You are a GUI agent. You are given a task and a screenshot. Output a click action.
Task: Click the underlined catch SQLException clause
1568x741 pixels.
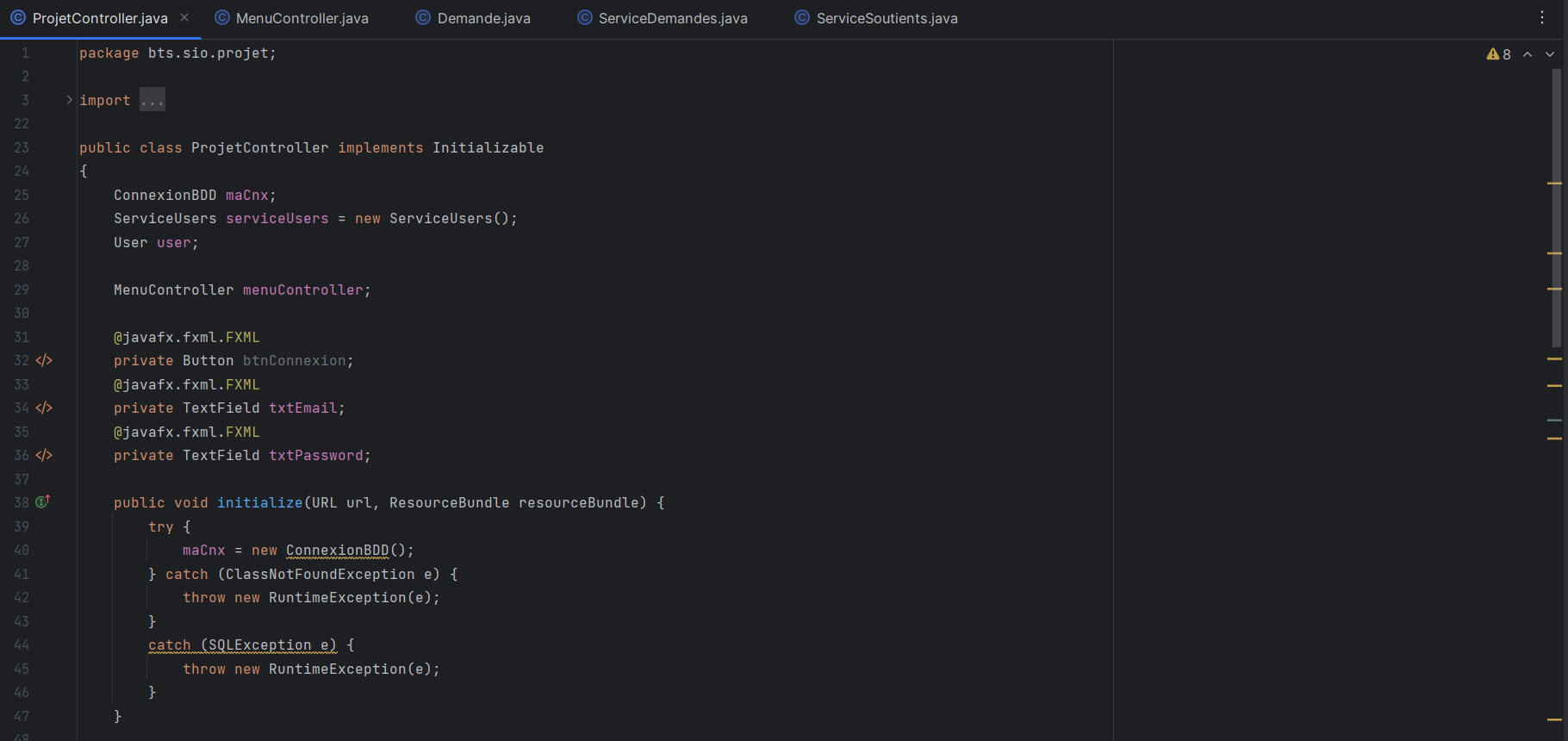[x=242, y=645]
